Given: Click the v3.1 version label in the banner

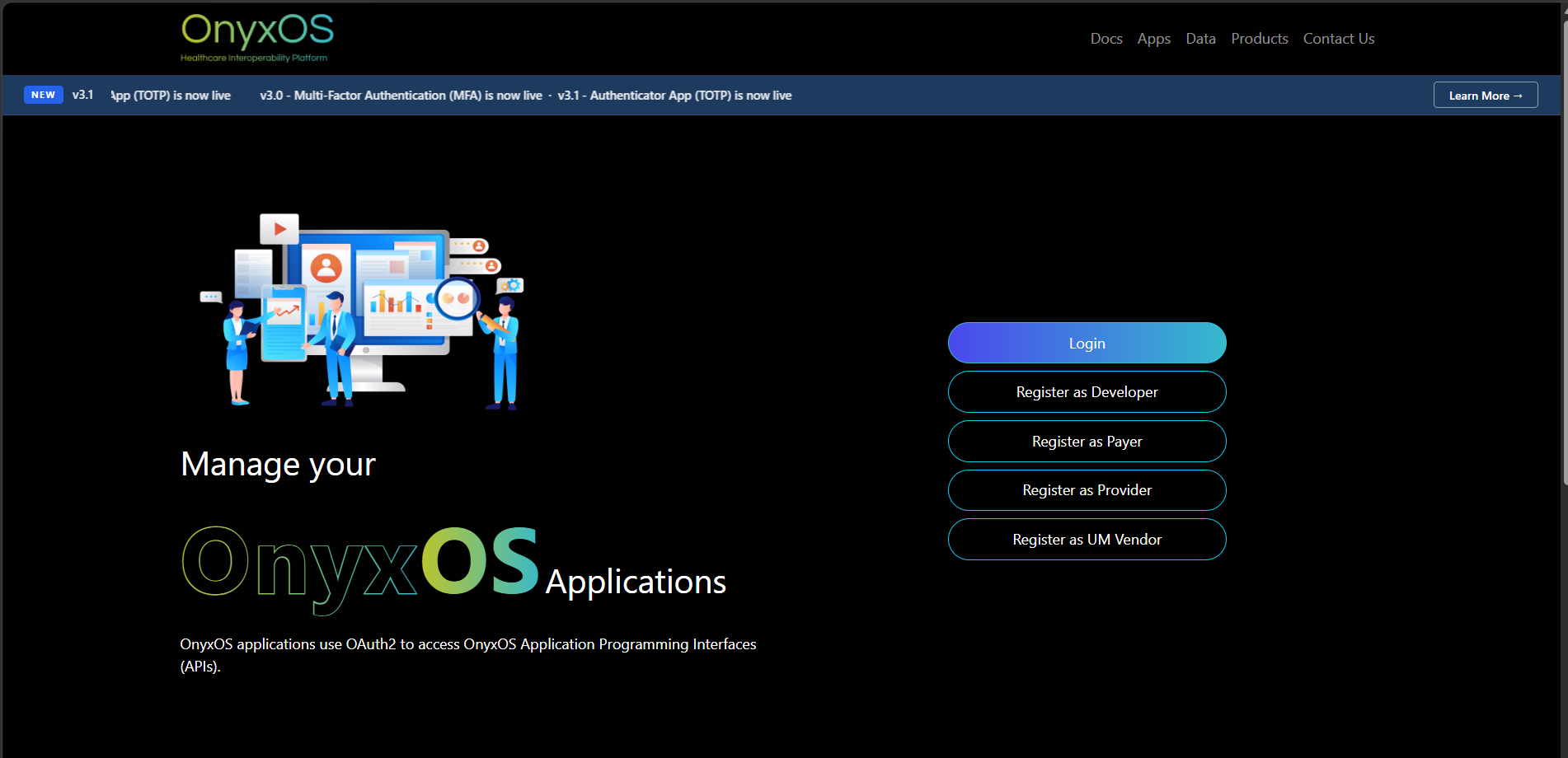Looking at the screenshot, I should [x=82, y=95].
